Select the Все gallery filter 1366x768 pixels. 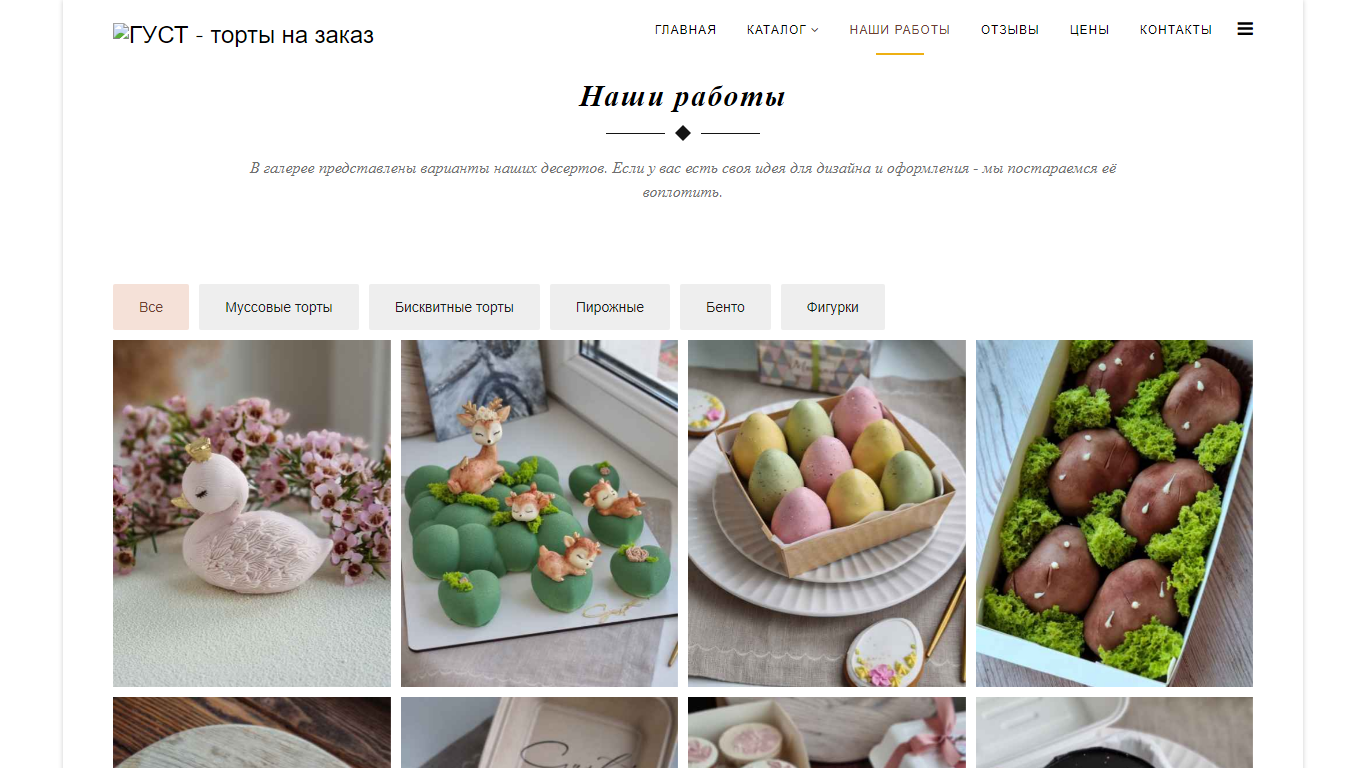(x=151, y=307)
